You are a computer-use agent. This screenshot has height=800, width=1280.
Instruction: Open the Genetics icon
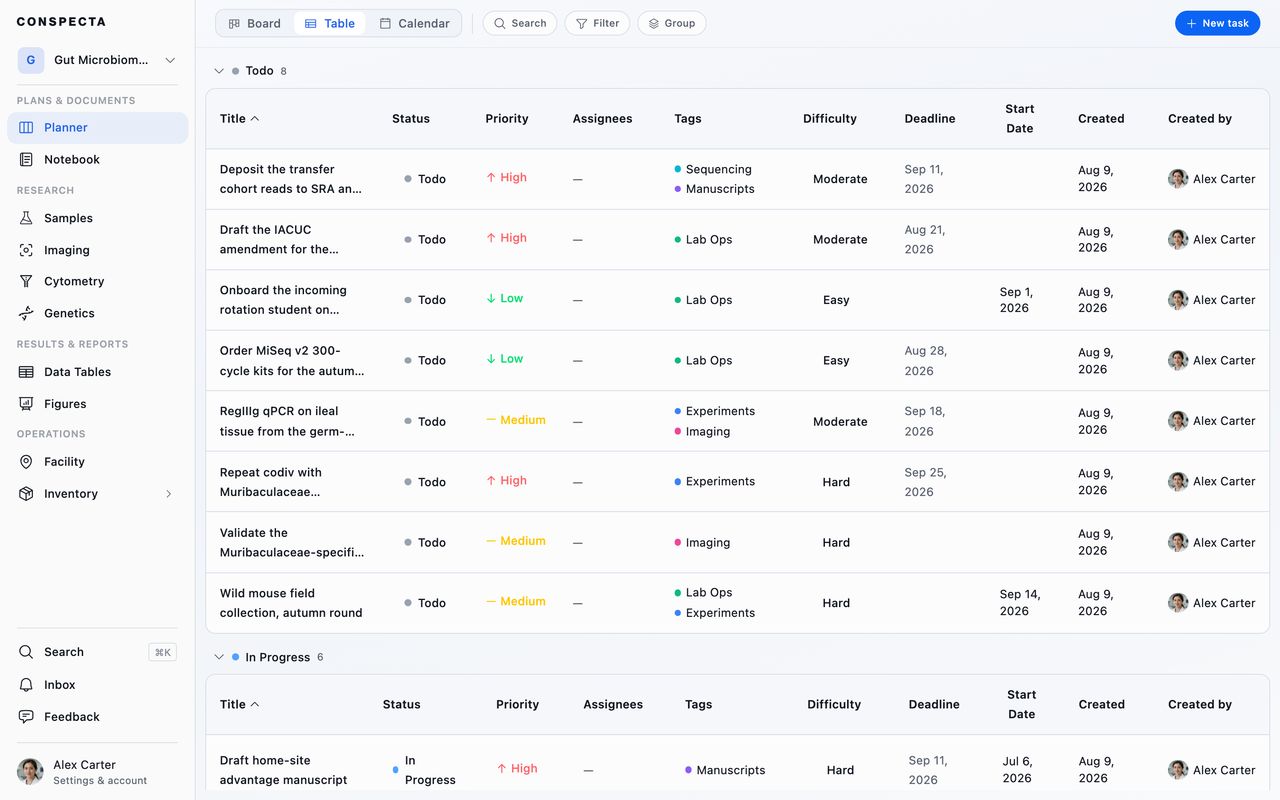coord(26,314)
